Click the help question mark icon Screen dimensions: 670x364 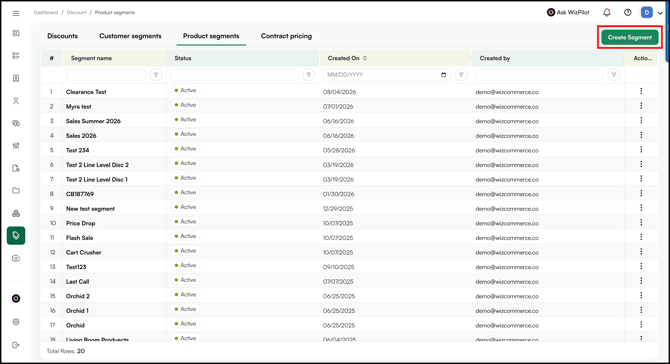tap(628, 12)
